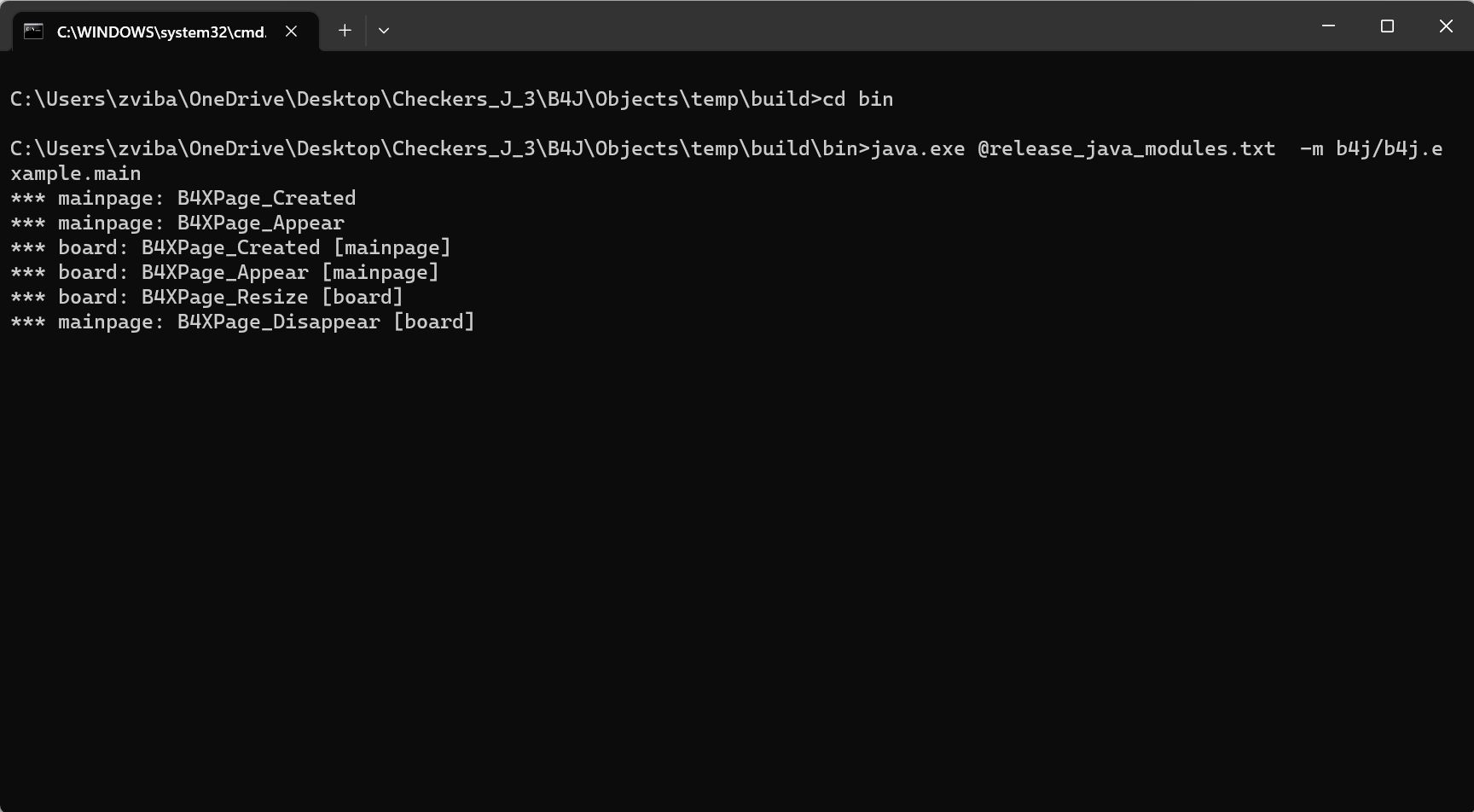
Task: Click the 'cd bin' command text
Action: pyautogui.click(x=857, y=99)
